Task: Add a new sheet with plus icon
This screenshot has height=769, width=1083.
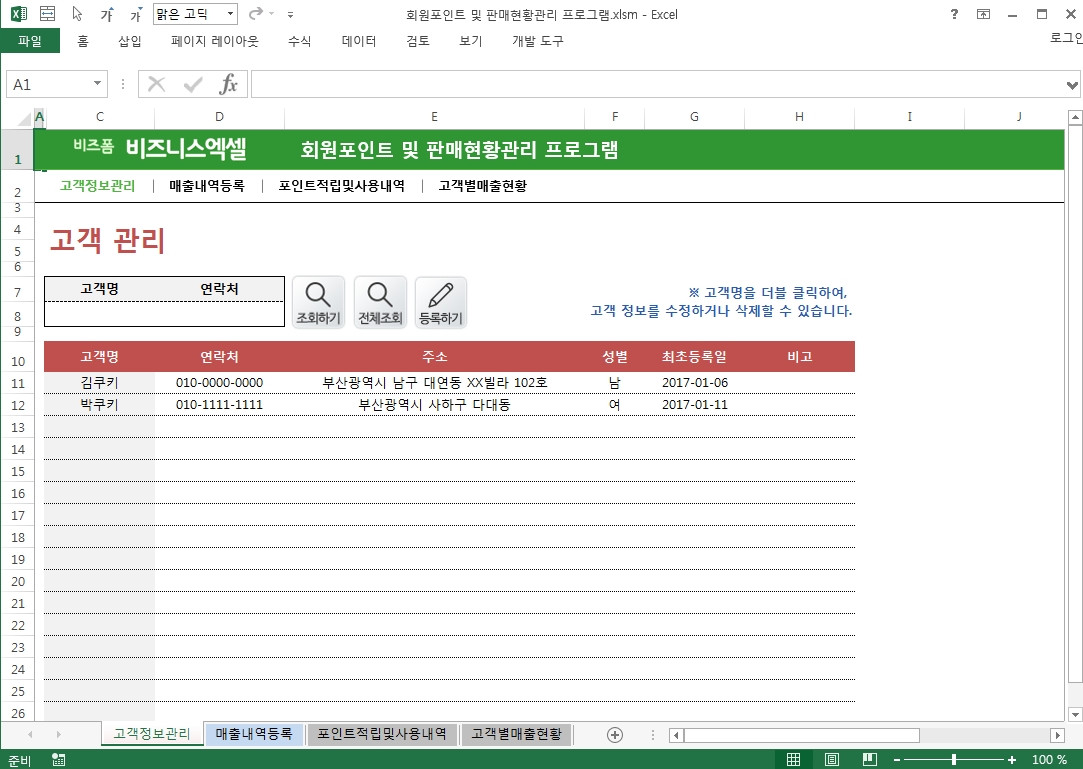Action: click(x=615, y=735)
